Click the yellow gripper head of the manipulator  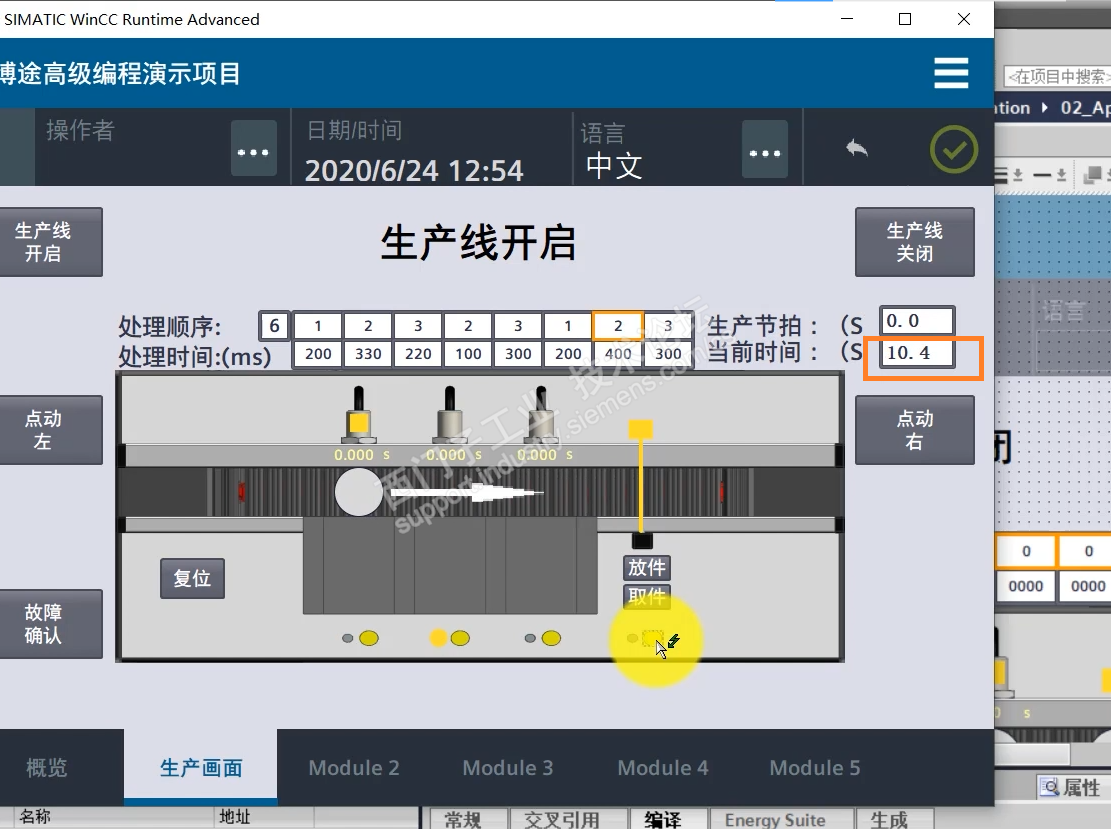coord(641,429)
